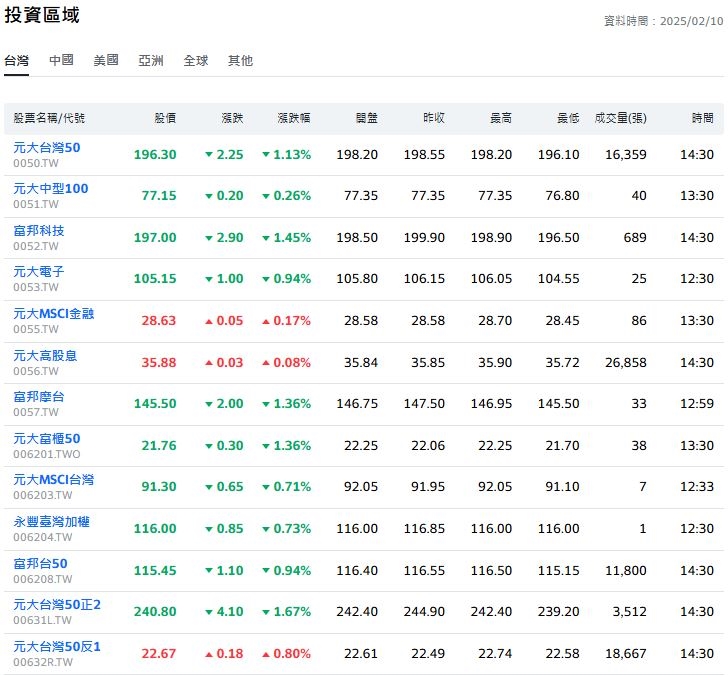Select the 其他 tab
This screenshot has width=728, height=676.
tap(240, 60)
